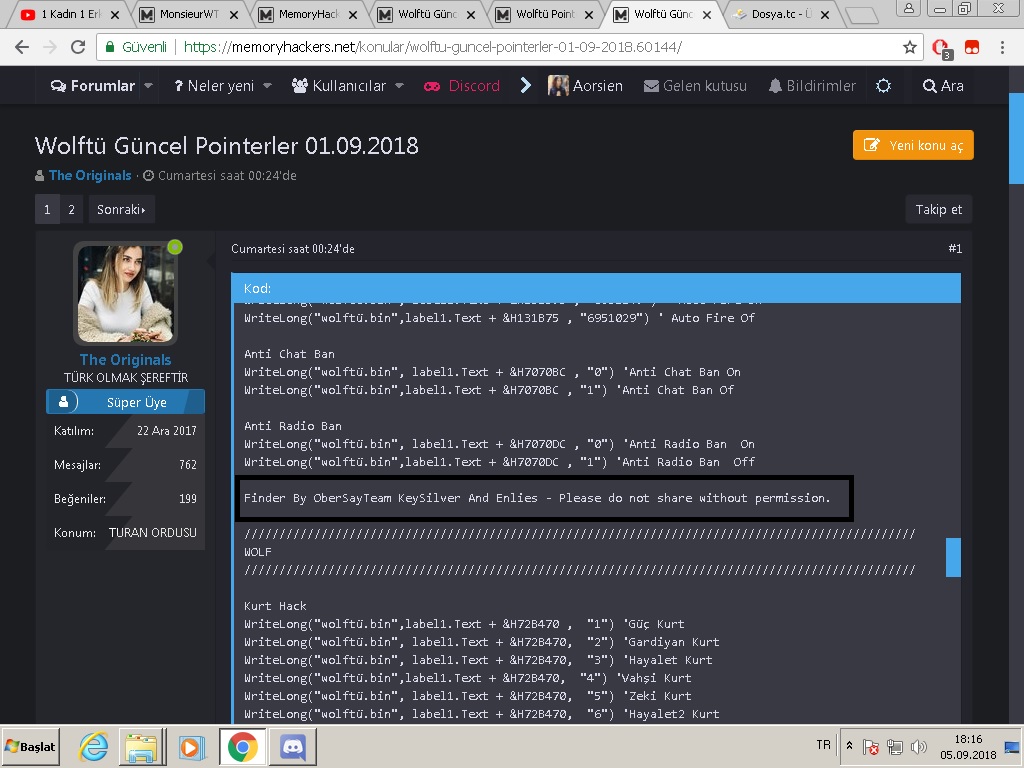
Task: Click the post timestamp 'Cumartesi saat 00:24'de'
Action: point(293,249)
